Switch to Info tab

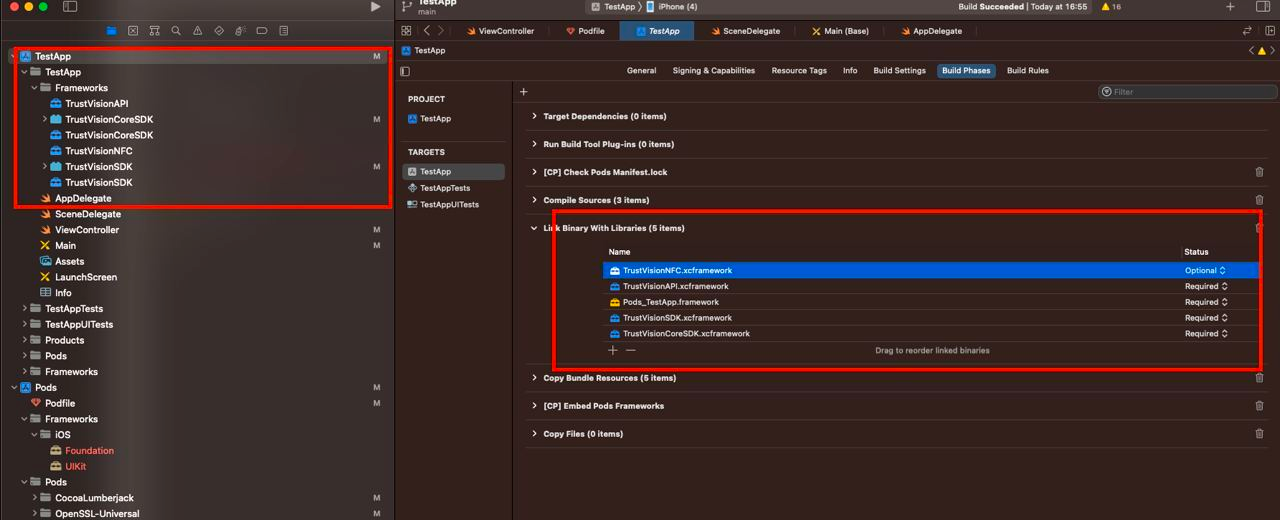850,71
